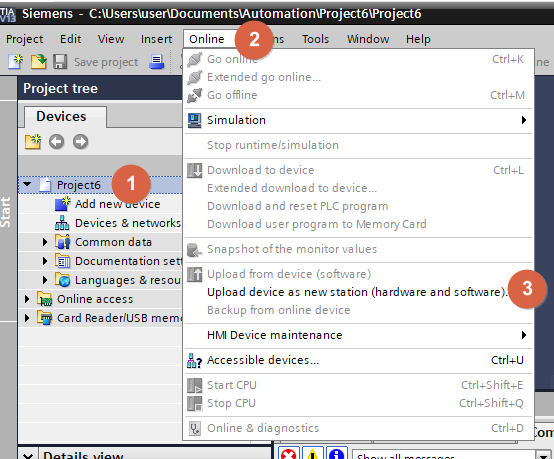This screenshot has width=554, height=459.
Task: Click the forward arrow in project tree
Action: [x=81, y=142]
